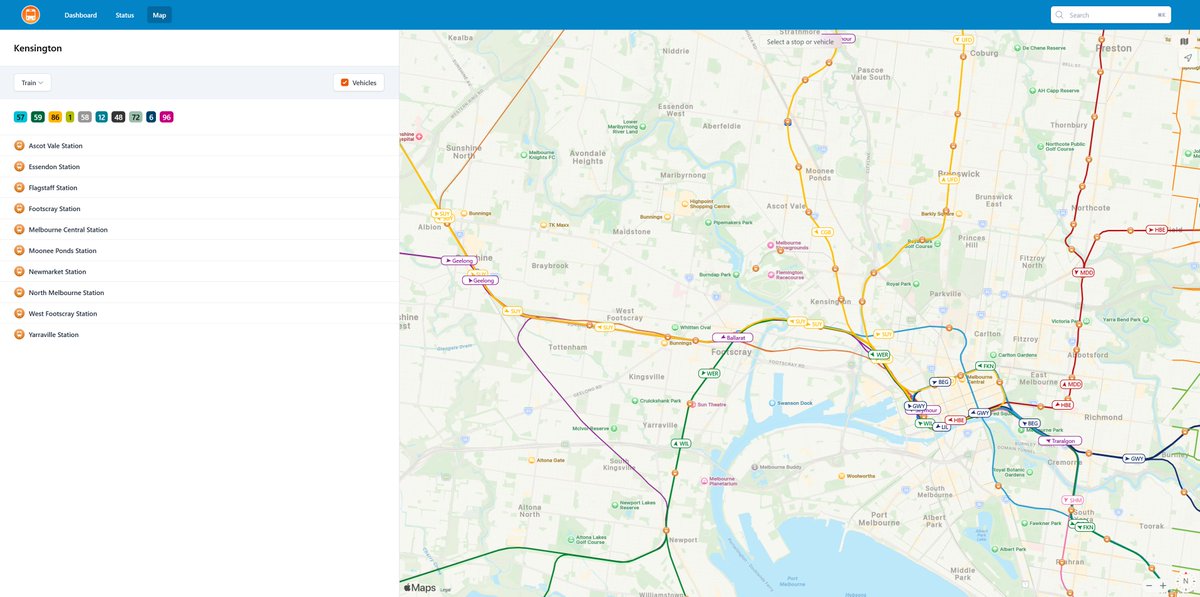Choose the magenta route 96 badge

pos(167,117)
